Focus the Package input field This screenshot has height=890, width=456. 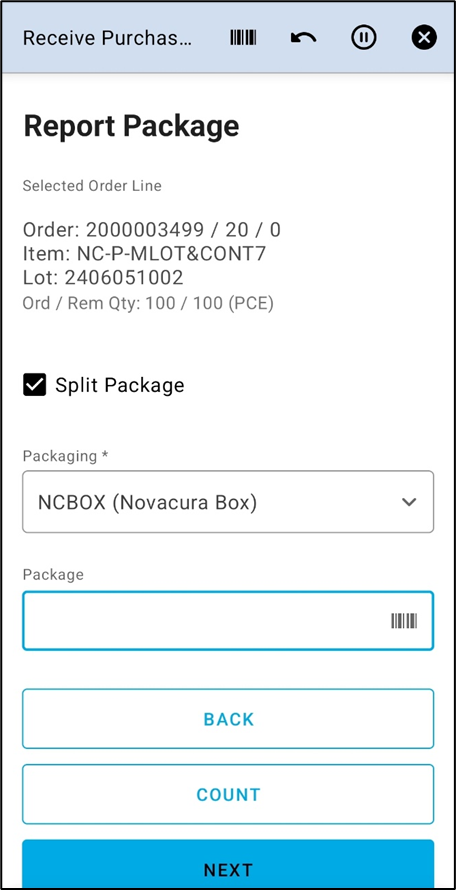(228, 621)
